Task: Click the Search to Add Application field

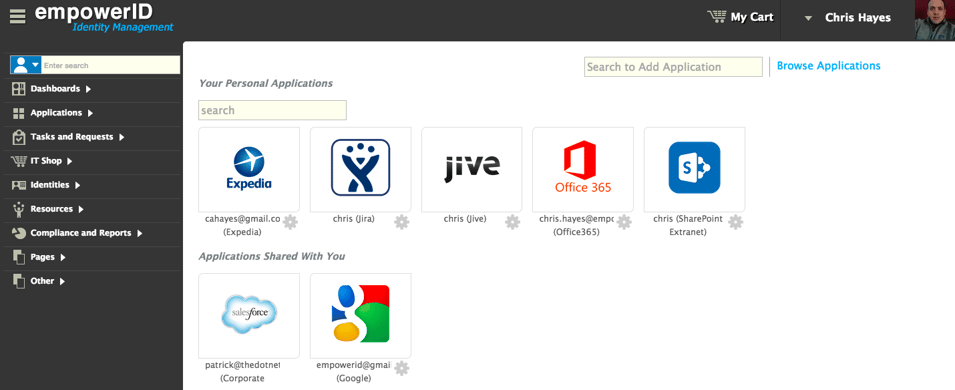Action: [673, 67]
